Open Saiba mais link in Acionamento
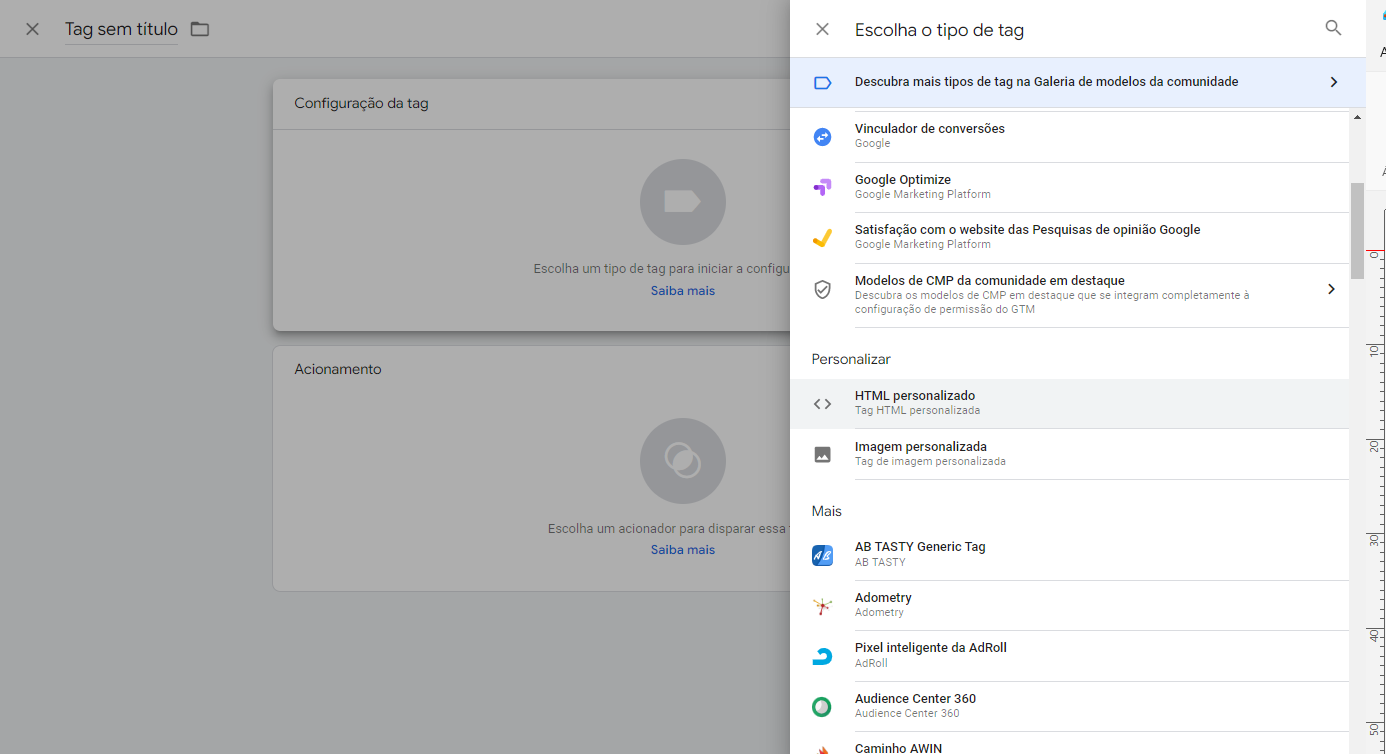 (683, 550)
